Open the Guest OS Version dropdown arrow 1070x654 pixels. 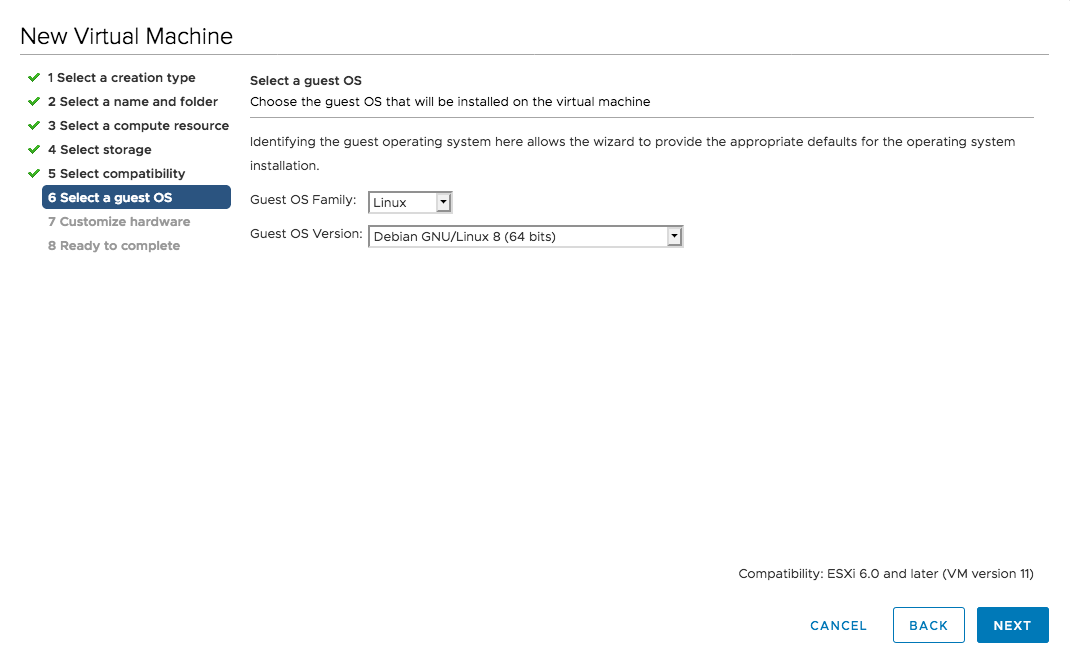(675, 236)
